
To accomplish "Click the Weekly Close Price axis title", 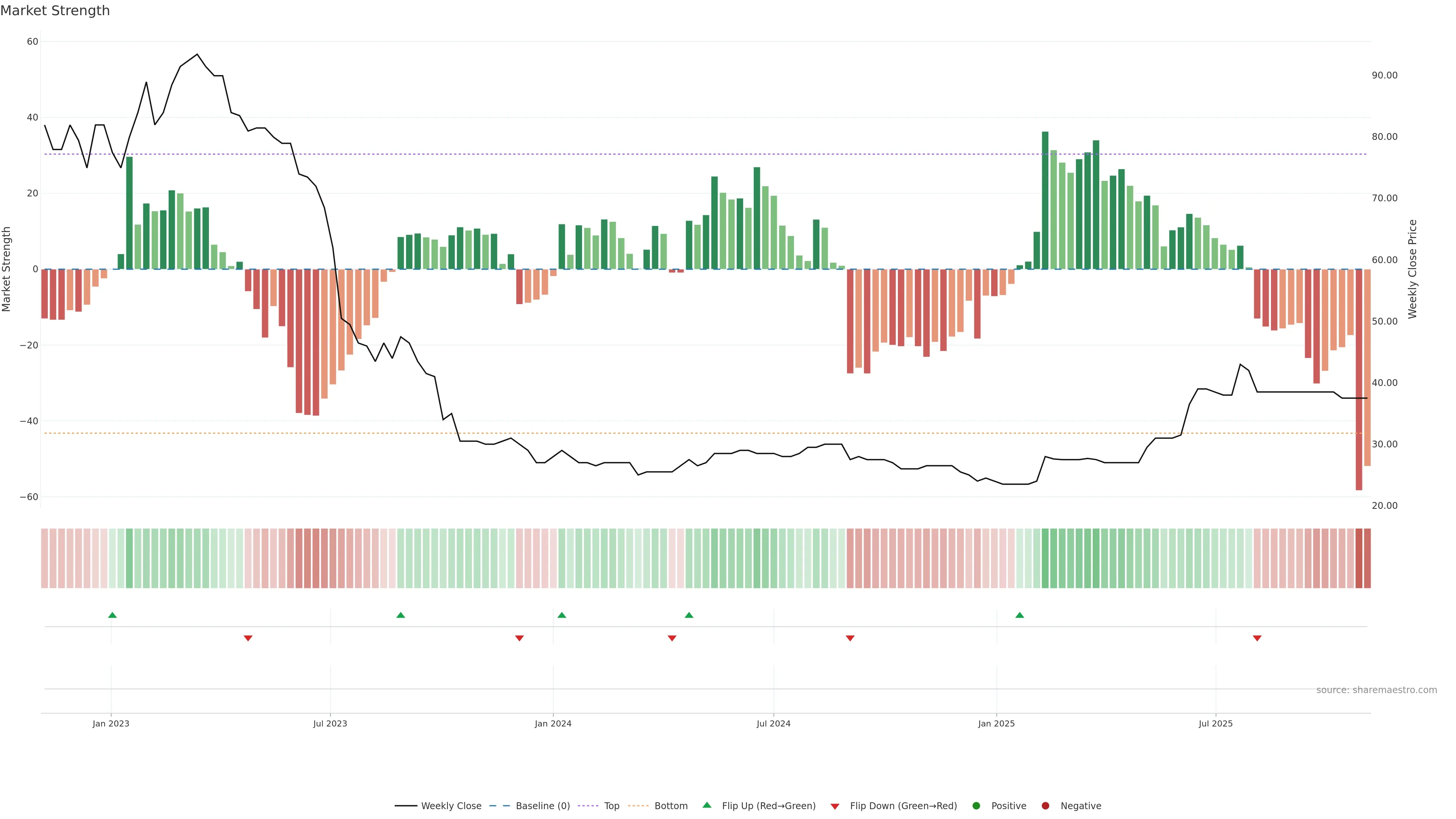I will pyautogui.click(x=1412, y=269).
